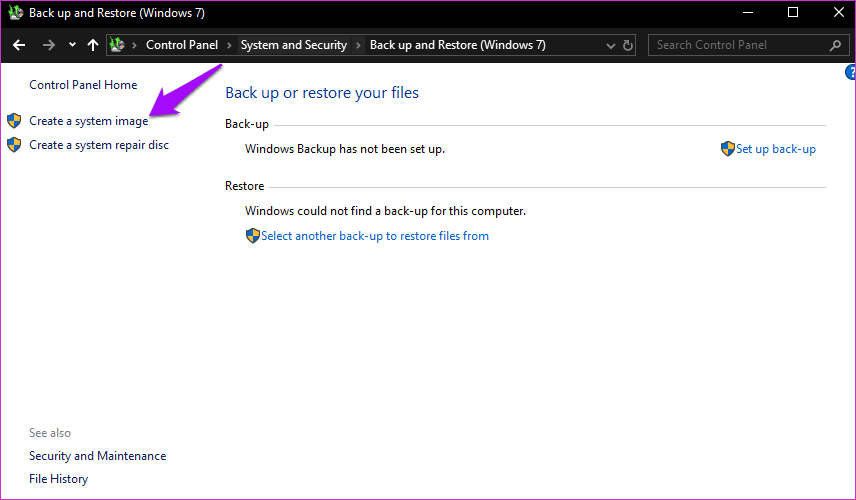Refresh the Control Panel address bar

point(628,45)
